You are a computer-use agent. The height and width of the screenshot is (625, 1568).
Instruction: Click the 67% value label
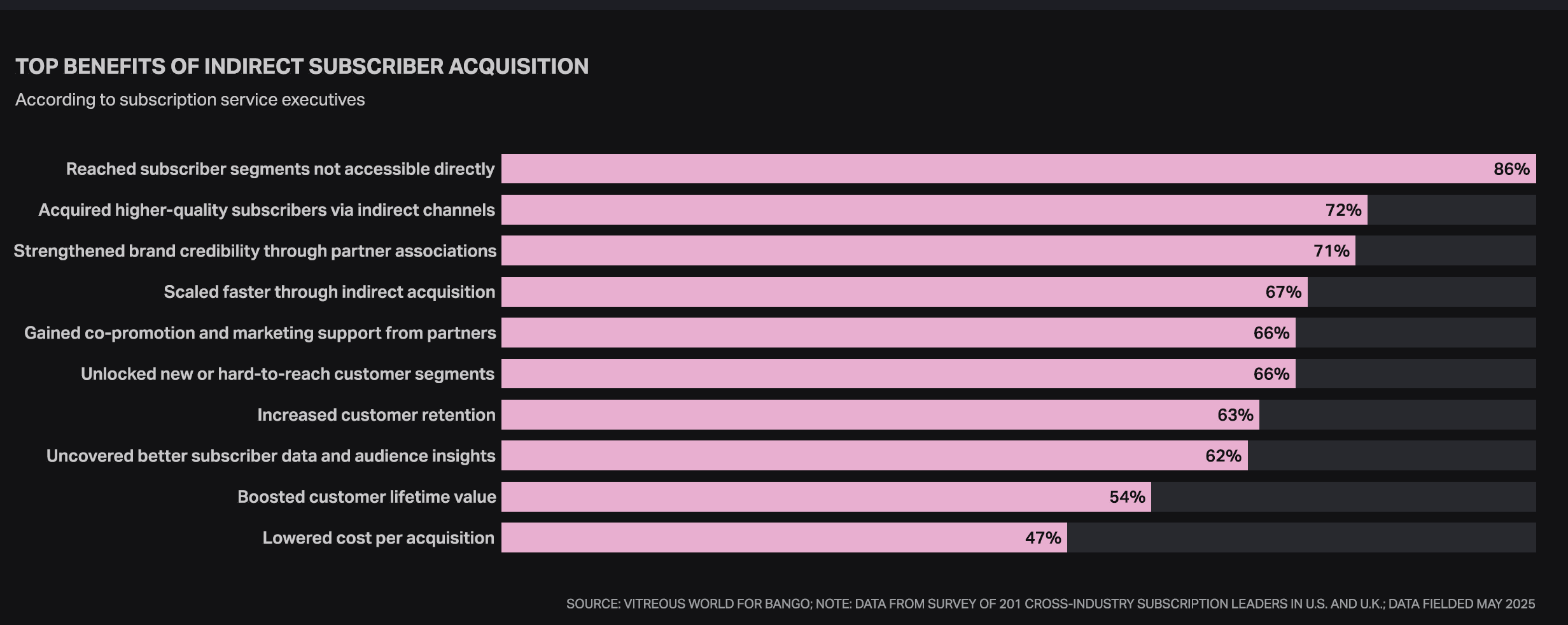[1283, 292]
